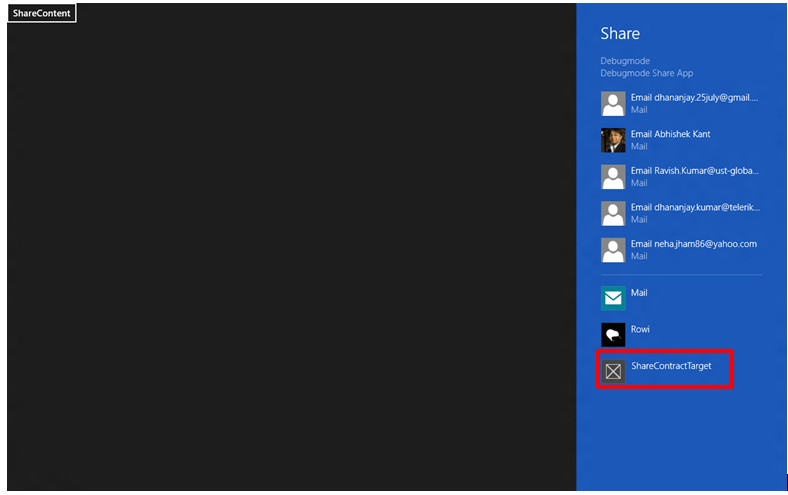Screen dimensions: 788x495
Task: Click the ShareContent button
Action: tap(41, 13)
